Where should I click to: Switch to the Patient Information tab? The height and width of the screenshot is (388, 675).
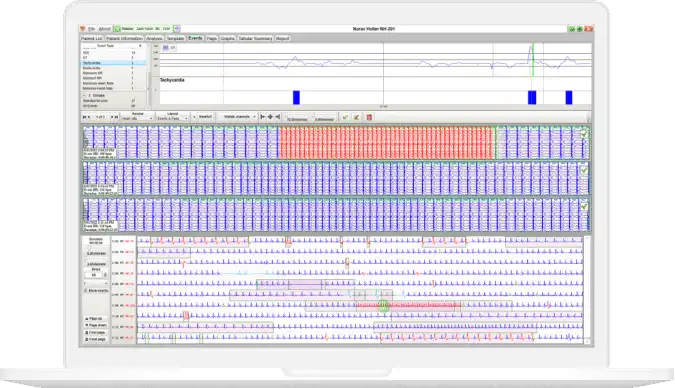pos(124,38)
